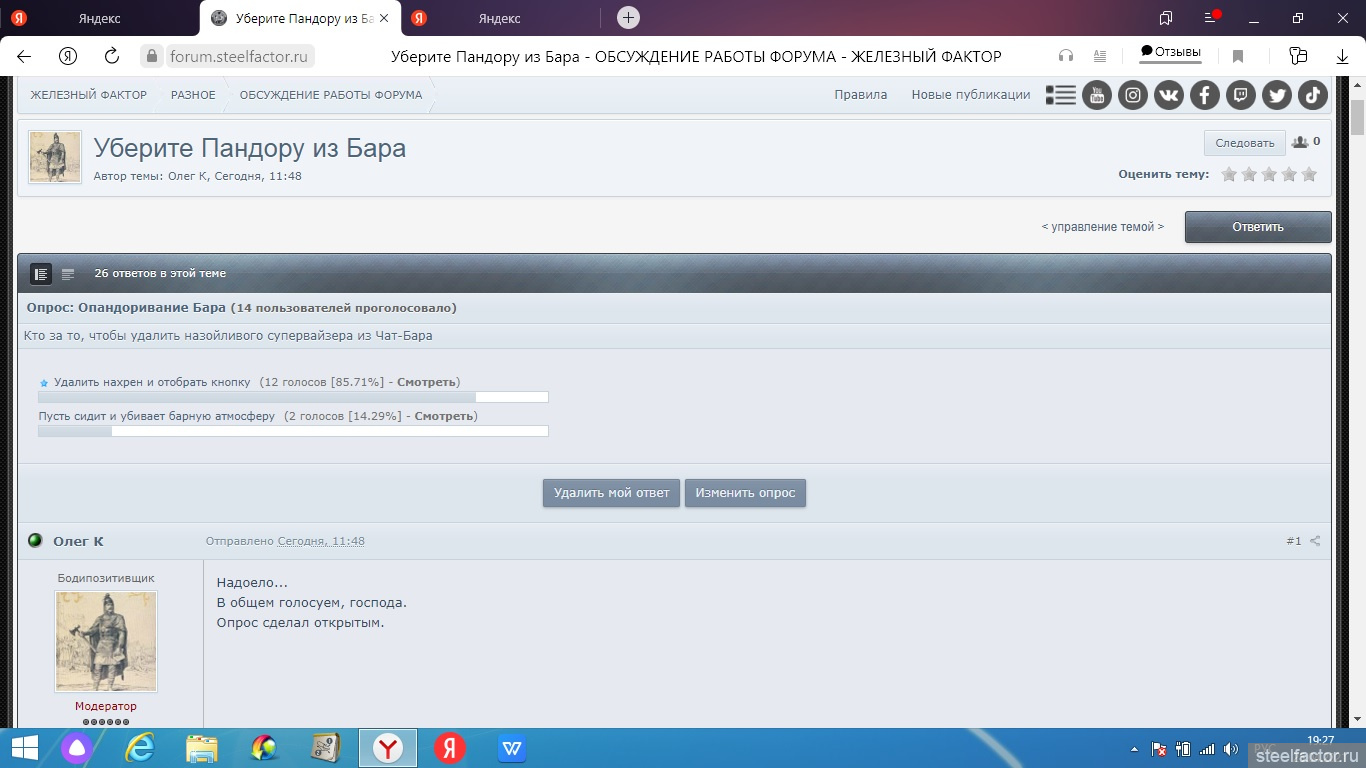1366x768 pixels.
Task: Switch to the standard topic view mode icon
Action: pos(41,273)
